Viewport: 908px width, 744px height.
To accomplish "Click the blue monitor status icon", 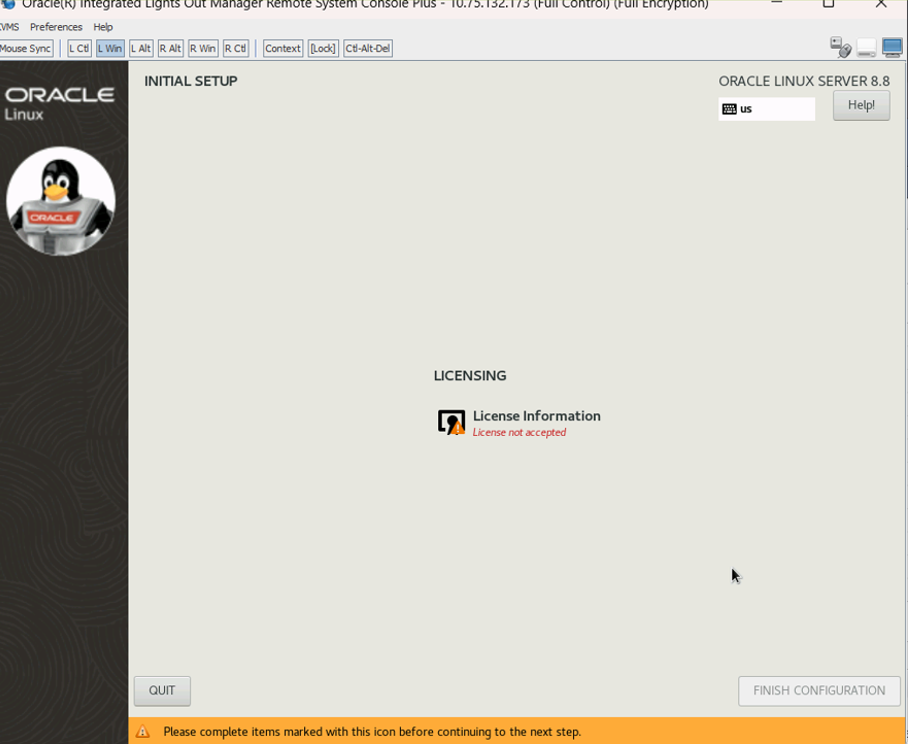I will pyautogui.click(x=892, y=48).
